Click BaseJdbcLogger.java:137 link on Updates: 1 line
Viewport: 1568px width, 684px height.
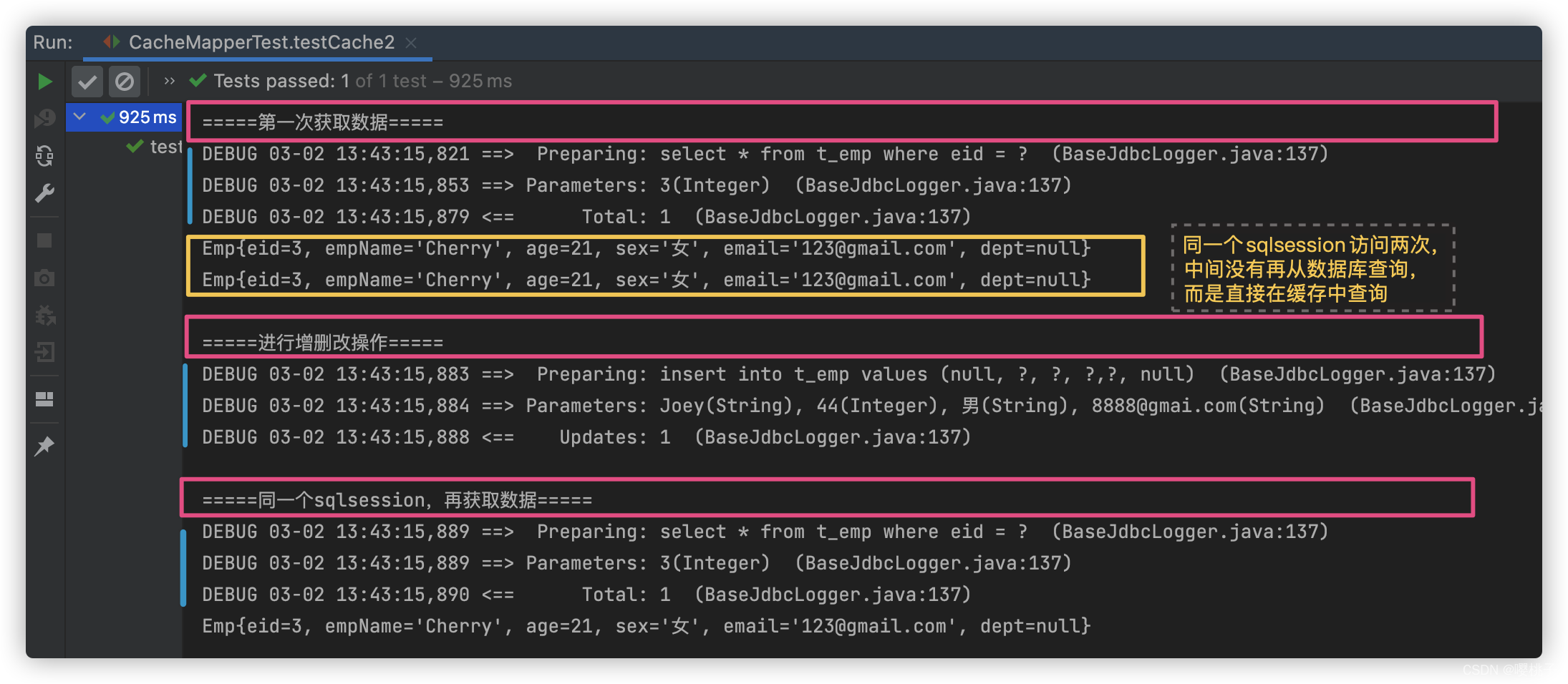(x=833, y=437)
